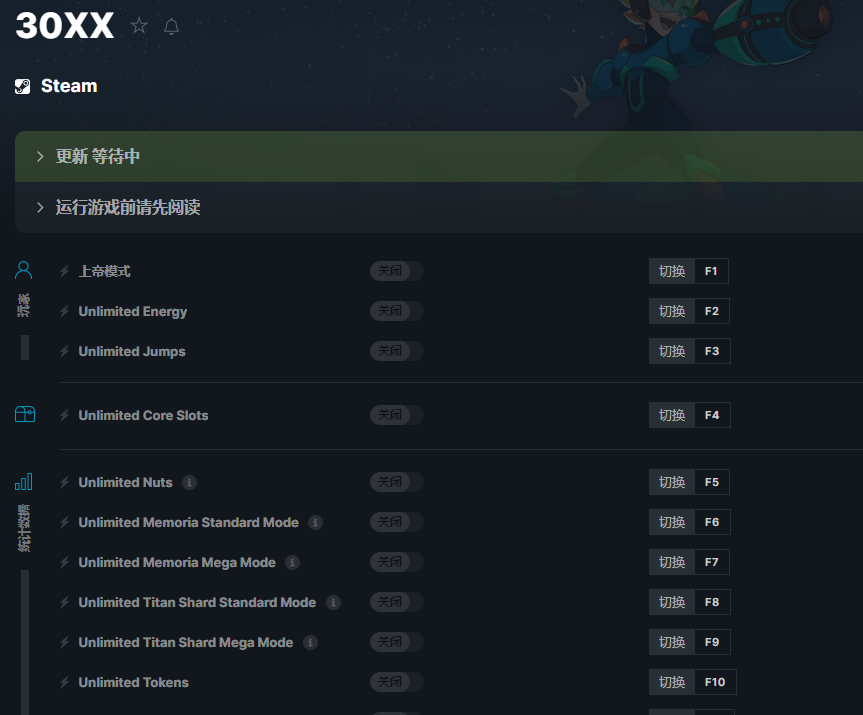Click lightning icon beside Unlimited Memoria Standard Mode
The height and width of the screenshot is (715, 863).
(64, 522)
